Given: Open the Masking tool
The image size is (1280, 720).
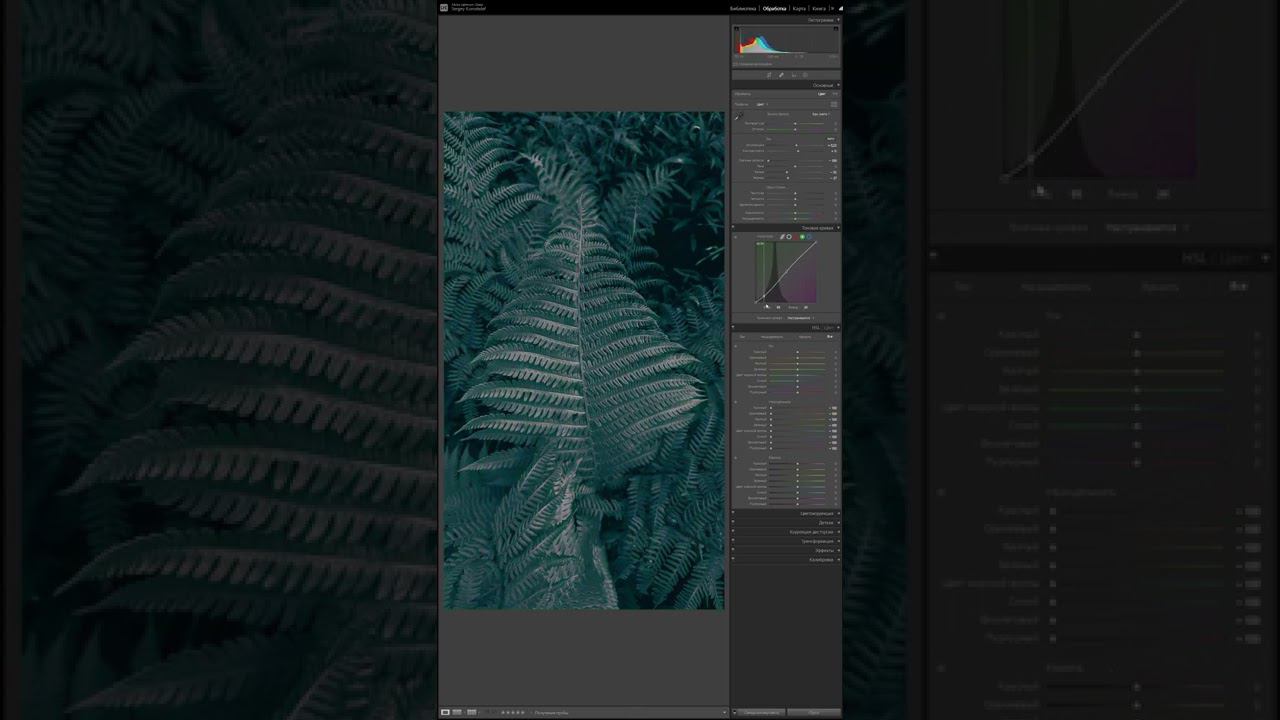Looking at the screenshot, I should 805,75.
